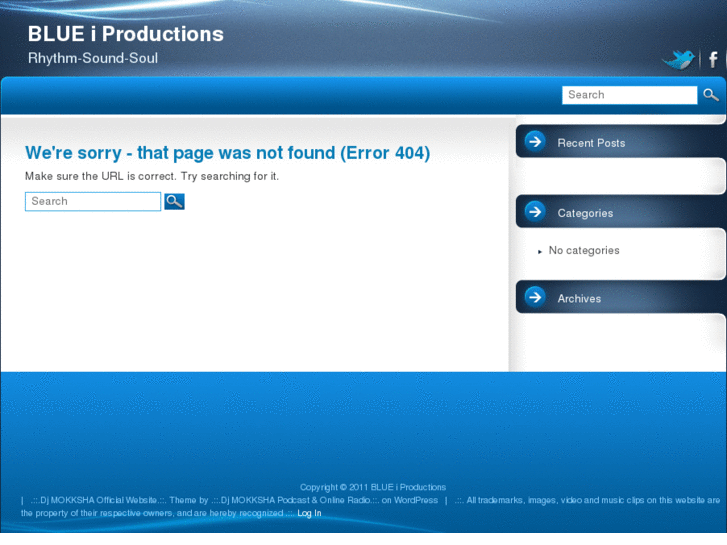Open the Facebook icon link
This screenshot has height=545, width=727.
pos(713,59)
